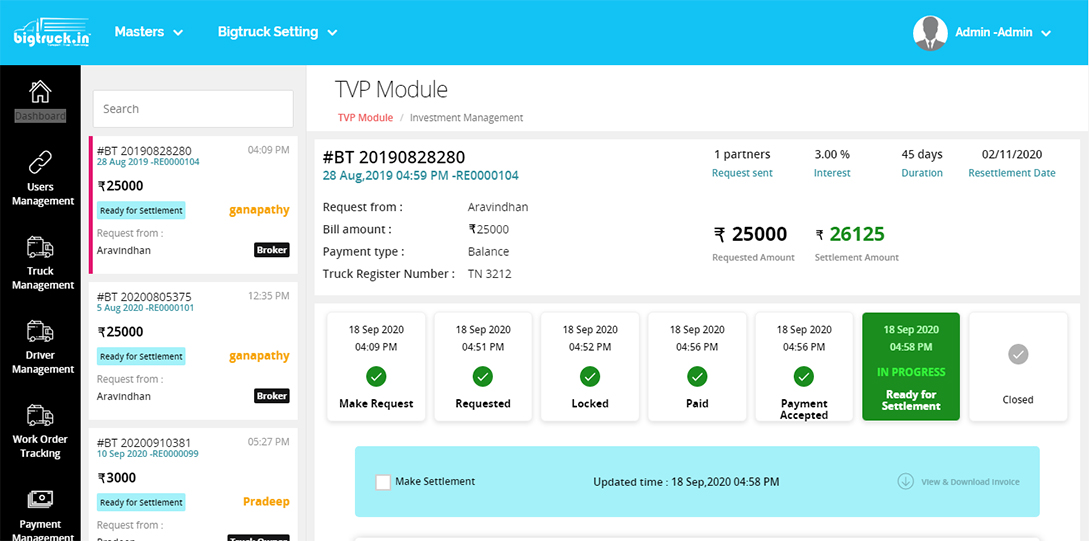
Task: Click the Dashboard home icon
Action: click(40, 92)
